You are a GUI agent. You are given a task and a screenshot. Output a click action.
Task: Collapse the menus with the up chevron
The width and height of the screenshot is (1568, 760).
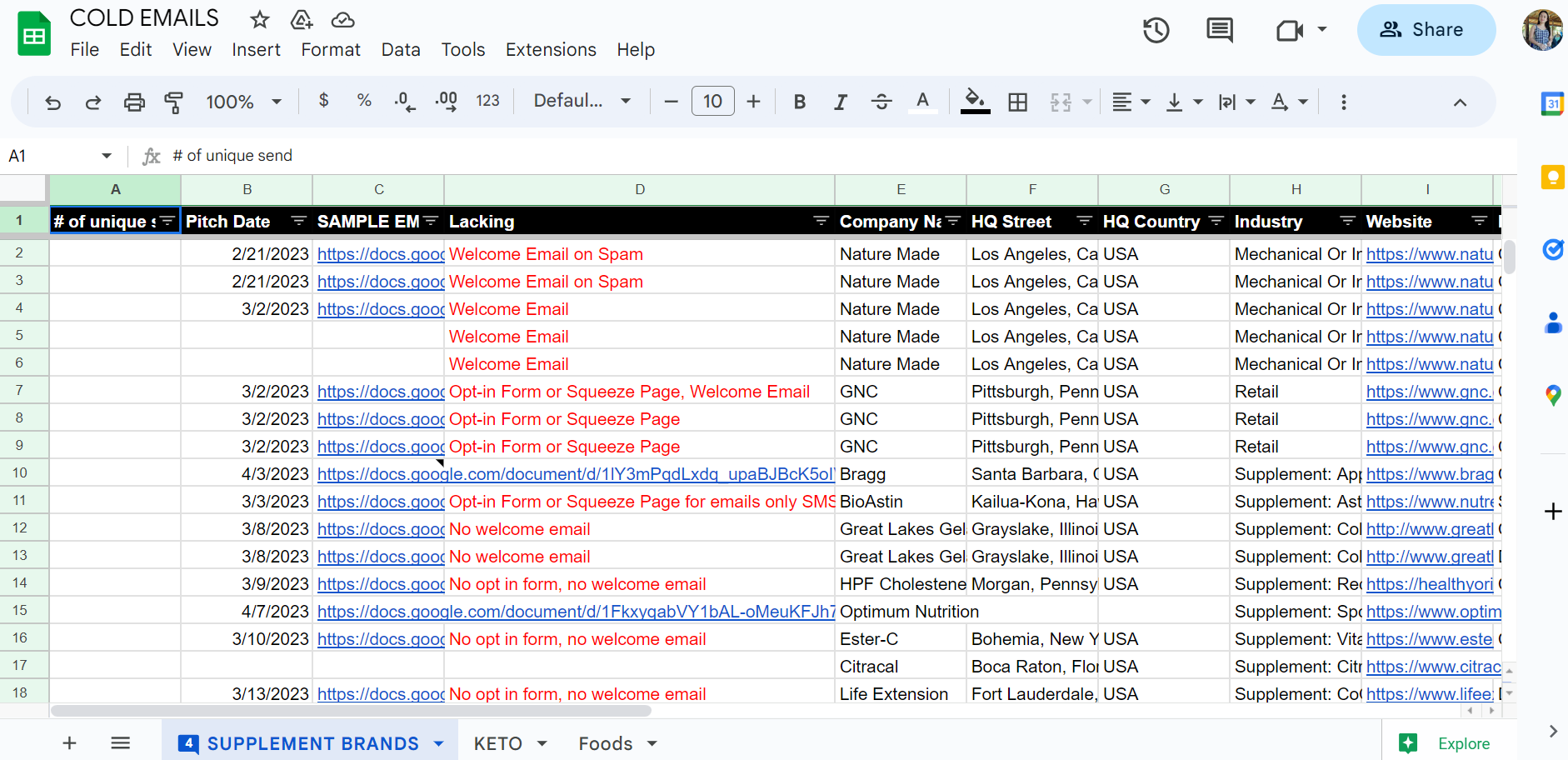[1460, 102]
